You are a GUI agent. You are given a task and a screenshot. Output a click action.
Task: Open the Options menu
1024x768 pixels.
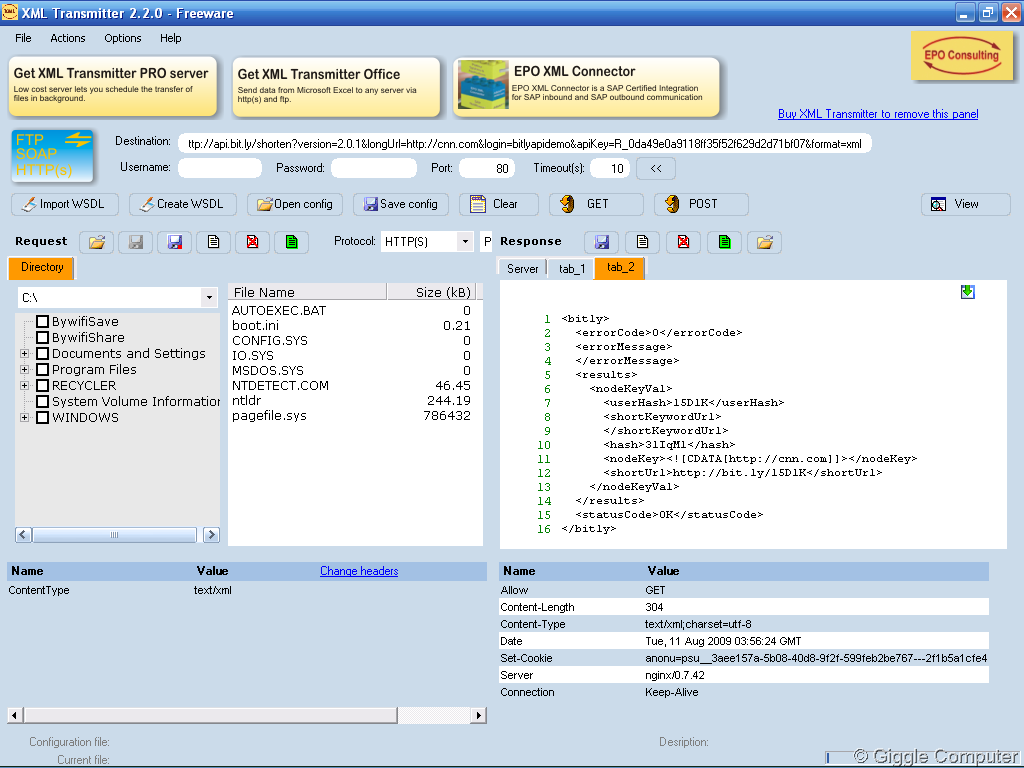123,39
